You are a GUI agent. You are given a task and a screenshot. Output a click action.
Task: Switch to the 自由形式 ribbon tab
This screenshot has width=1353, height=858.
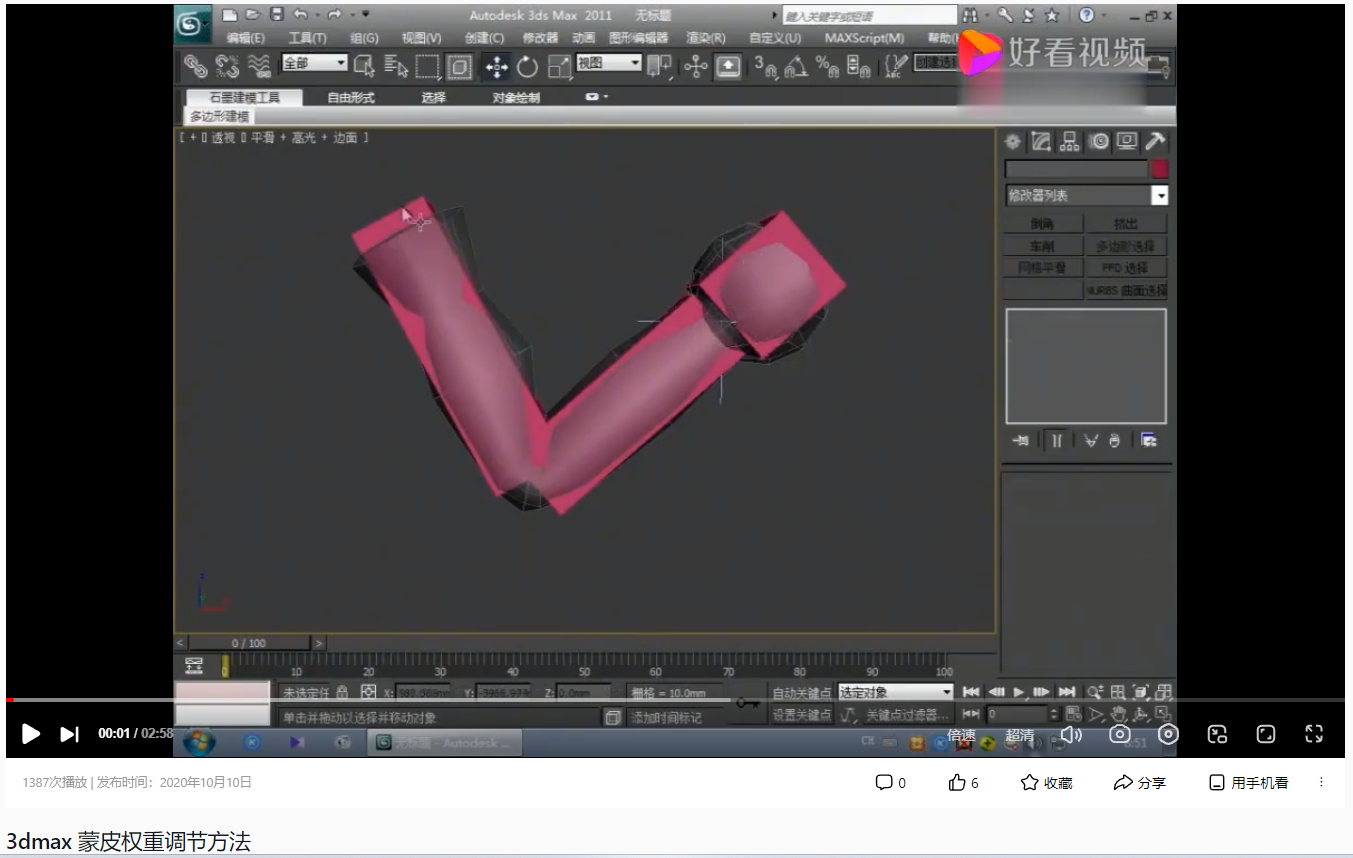point(351,97)
